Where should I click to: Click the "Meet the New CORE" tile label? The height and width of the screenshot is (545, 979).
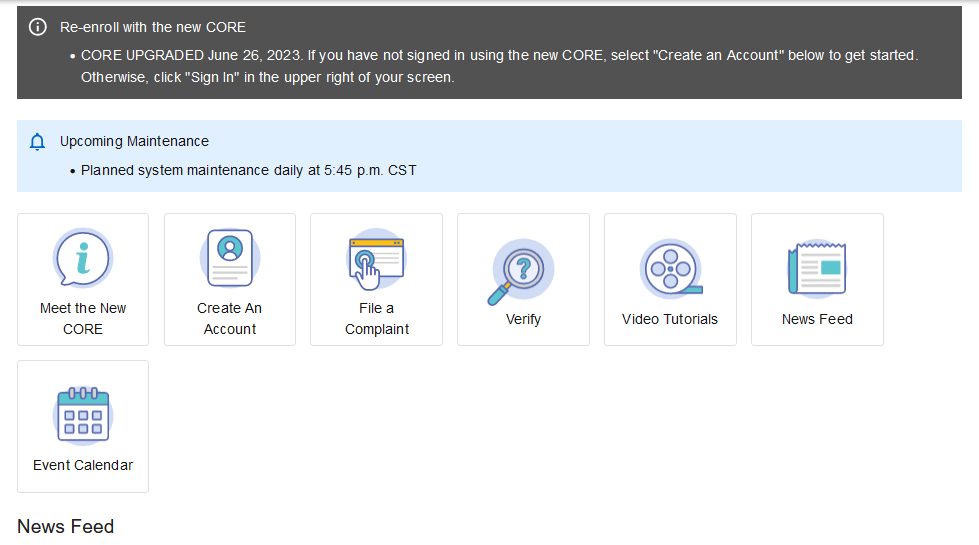point(83,318)
